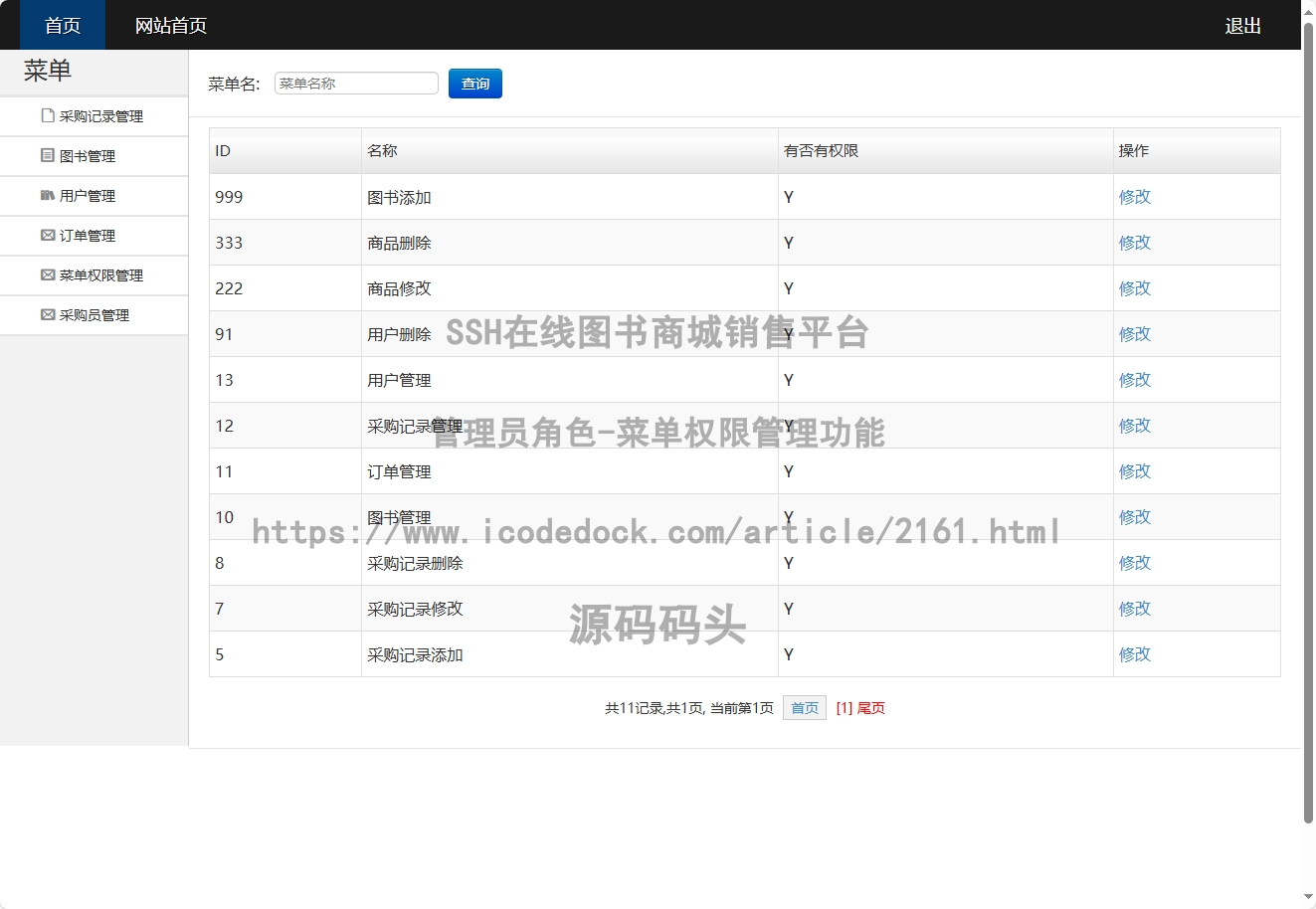Click 修改 for 采购记录删除 row

pyautogui.click(x=1135, y=563)
